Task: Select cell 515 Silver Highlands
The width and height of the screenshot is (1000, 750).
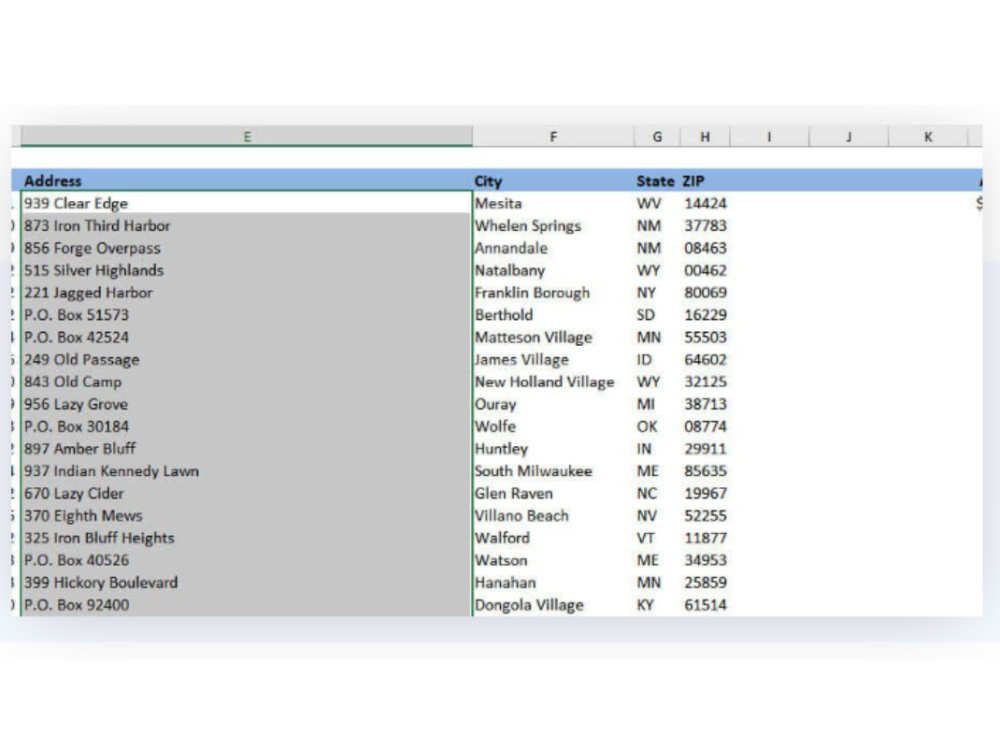Action: coord(247,270)
